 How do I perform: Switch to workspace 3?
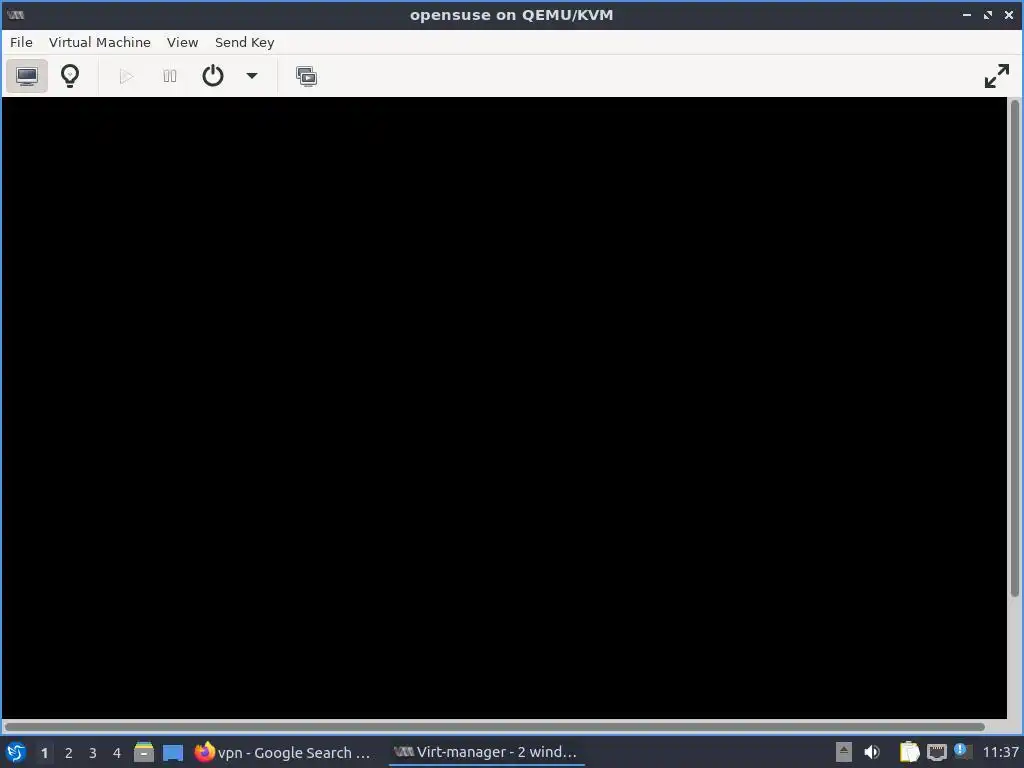point(93,753)
